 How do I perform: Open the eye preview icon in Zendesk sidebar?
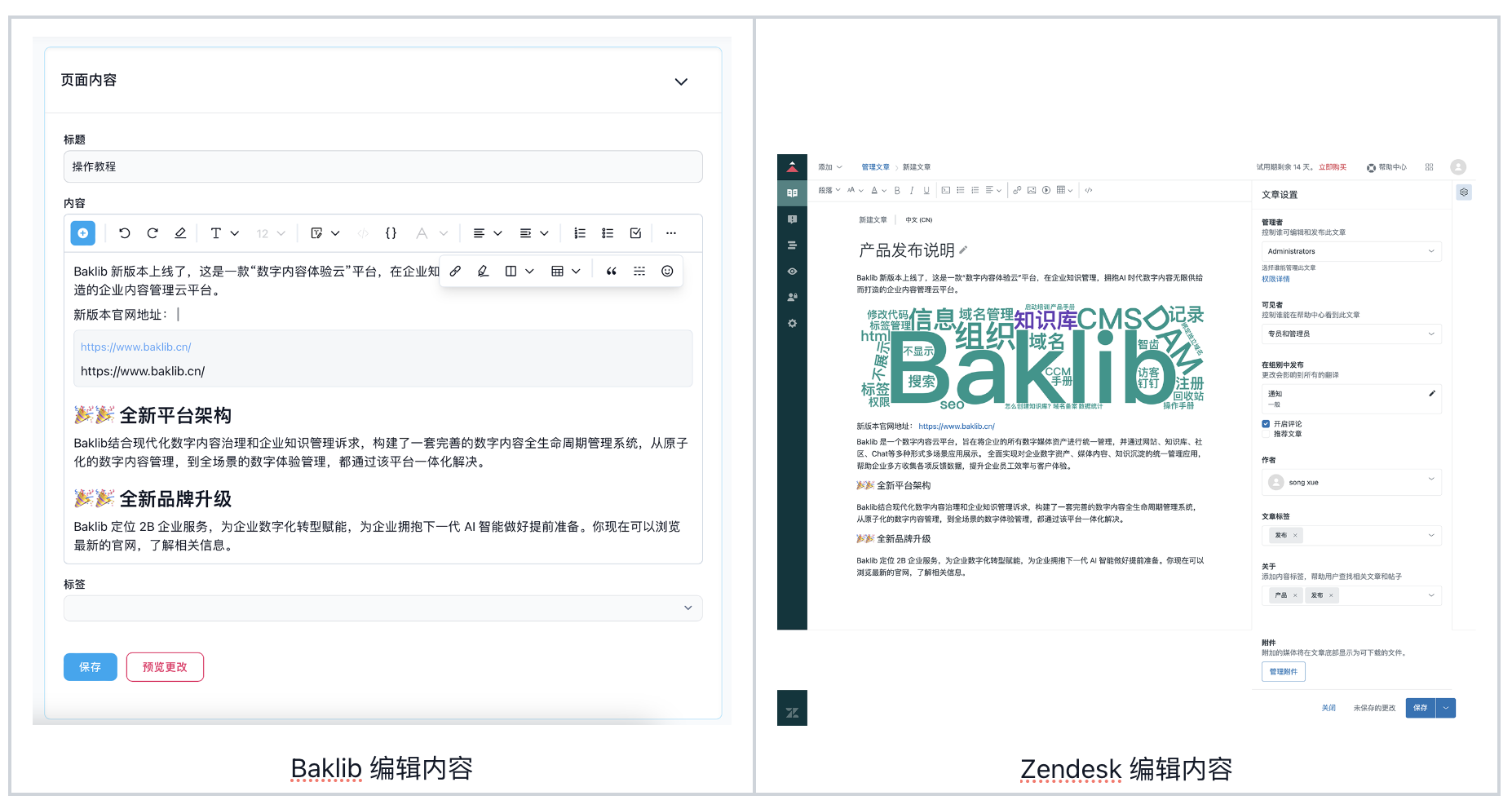792,272
